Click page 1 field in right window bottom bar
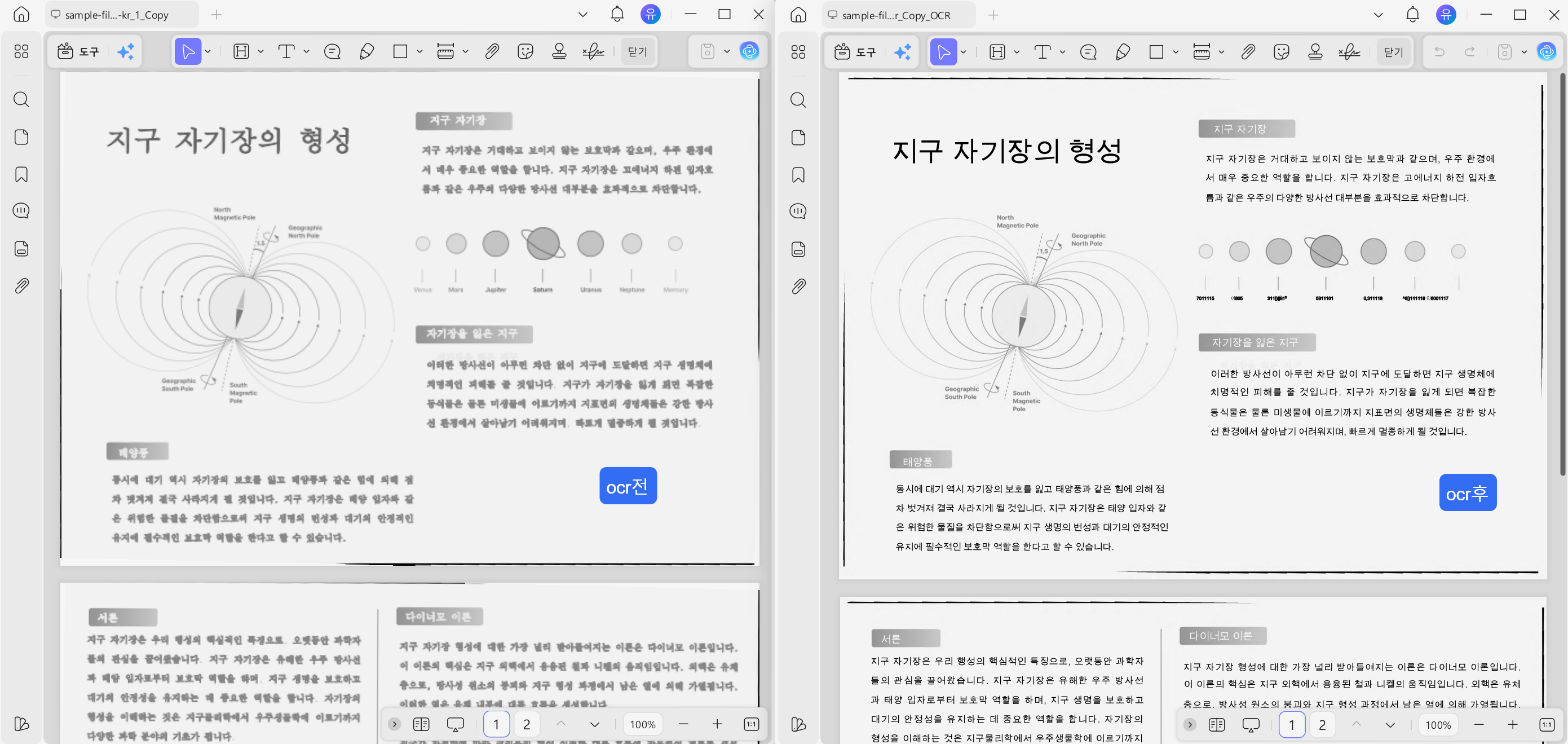This screenshot has width=1568, height=744. point(1292,724)
